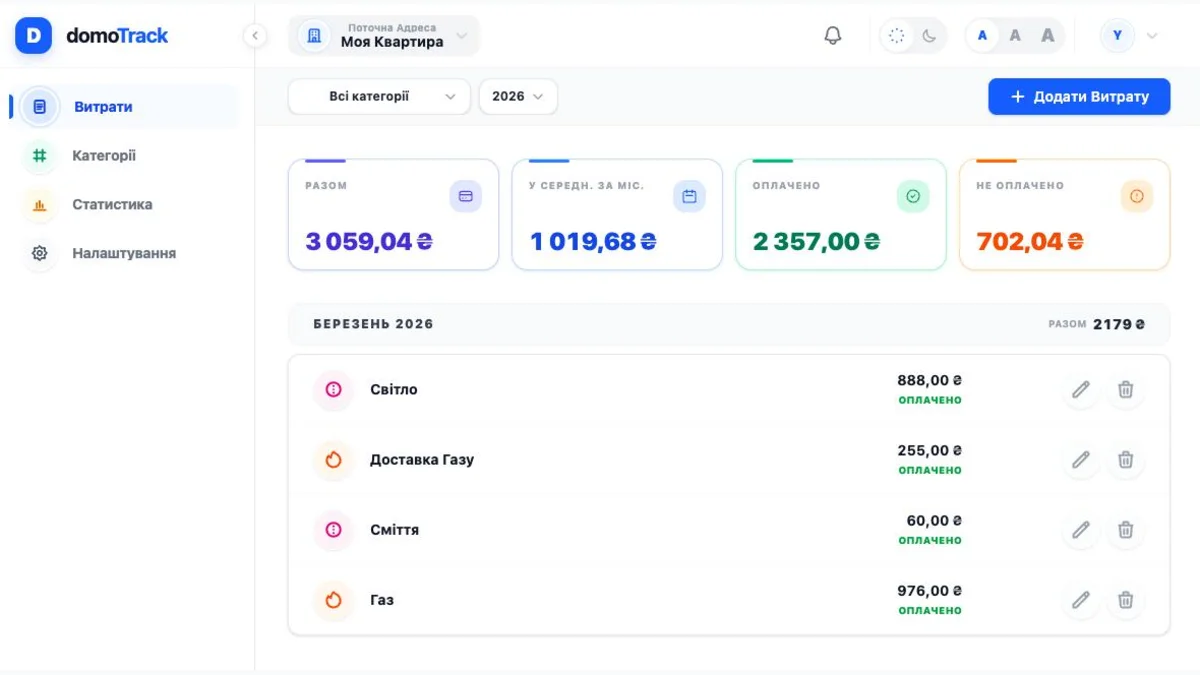Screen dimensions: 1200x675
Task: Open notifications bell
Action: click(833, 36)
